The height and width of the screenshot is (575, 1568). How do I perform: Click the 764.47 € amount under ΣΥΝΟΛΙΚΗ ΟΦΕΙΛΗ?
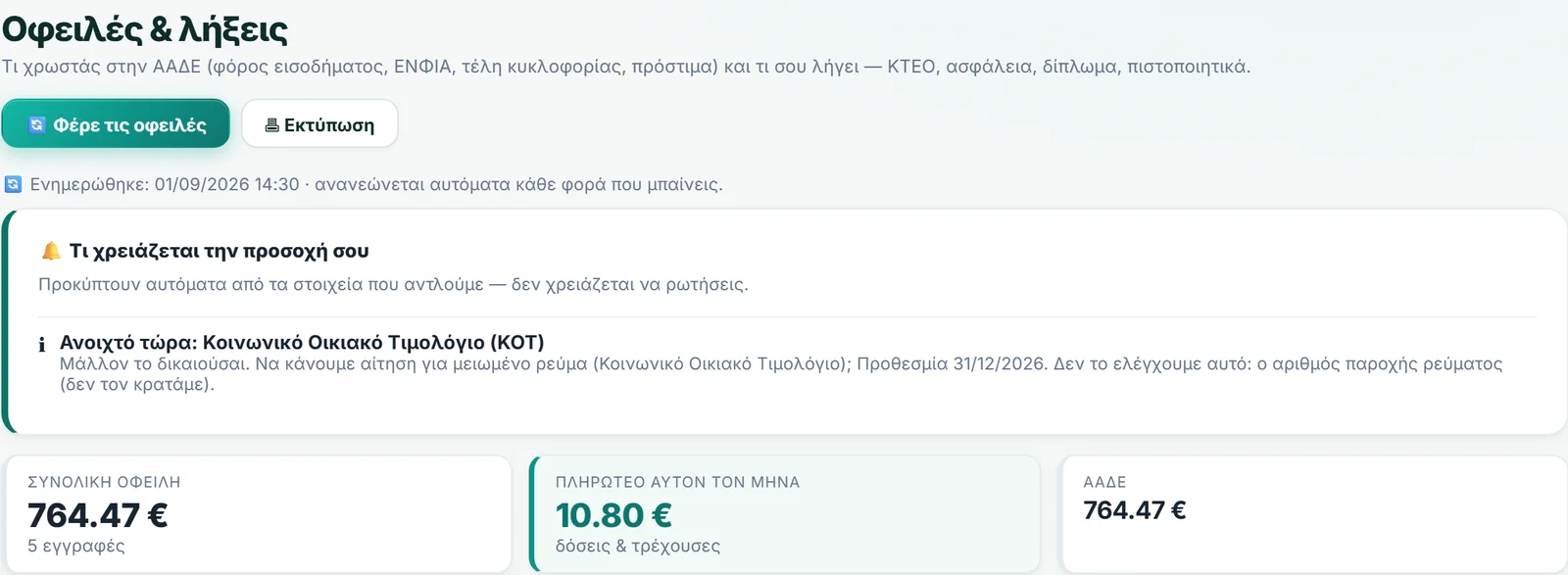tap(98, 514)
